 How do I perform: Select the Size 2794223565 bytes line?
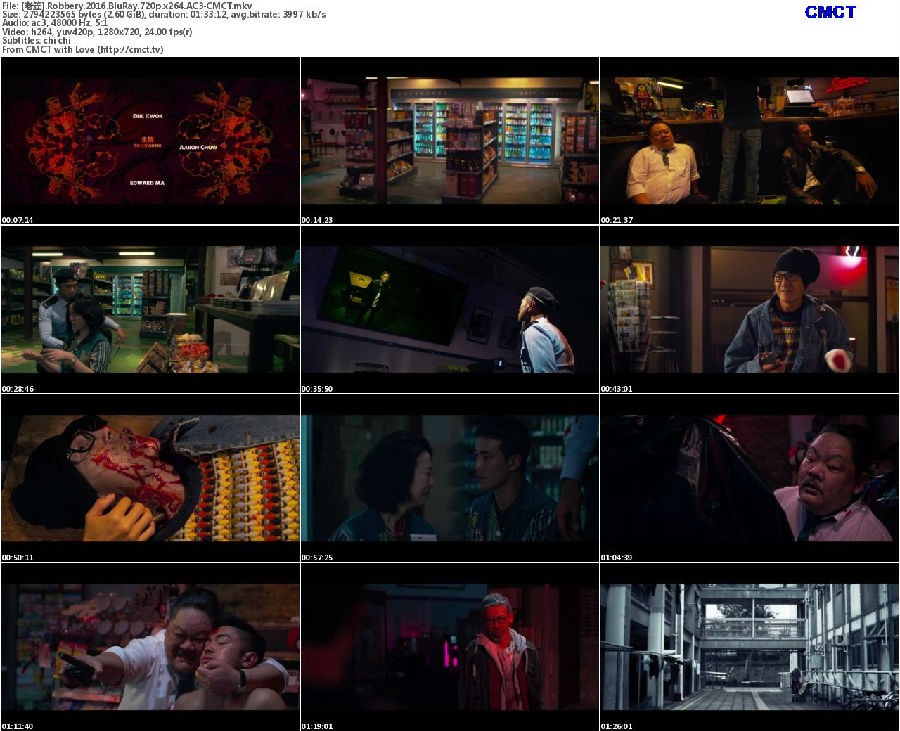coord(164,14)
